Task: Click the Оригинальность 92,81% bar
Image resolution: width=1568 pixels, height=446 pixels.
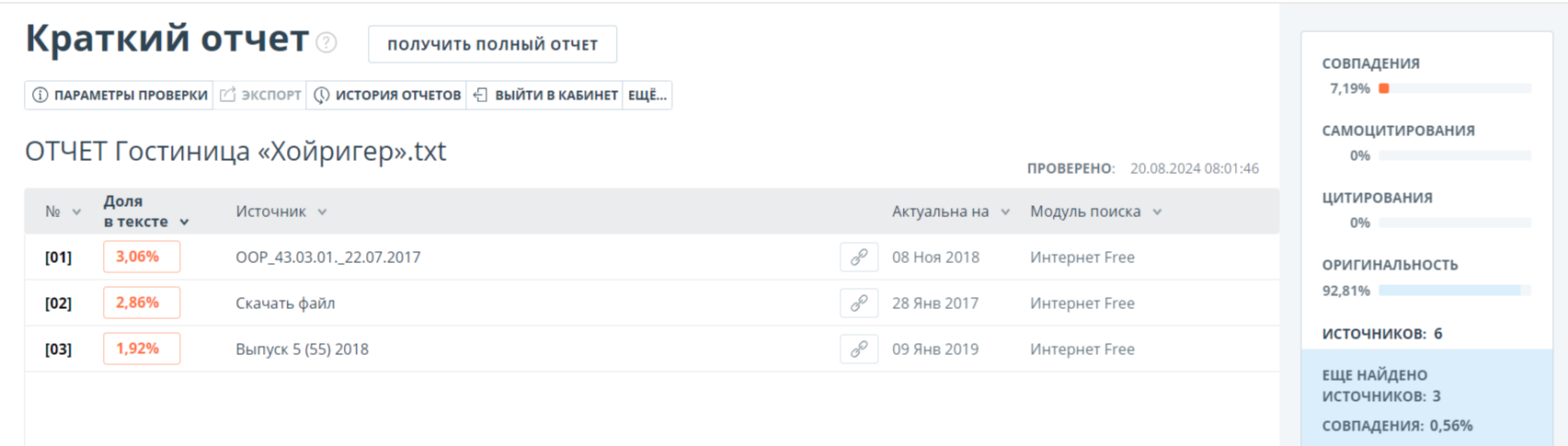Action: [1455, 291]
